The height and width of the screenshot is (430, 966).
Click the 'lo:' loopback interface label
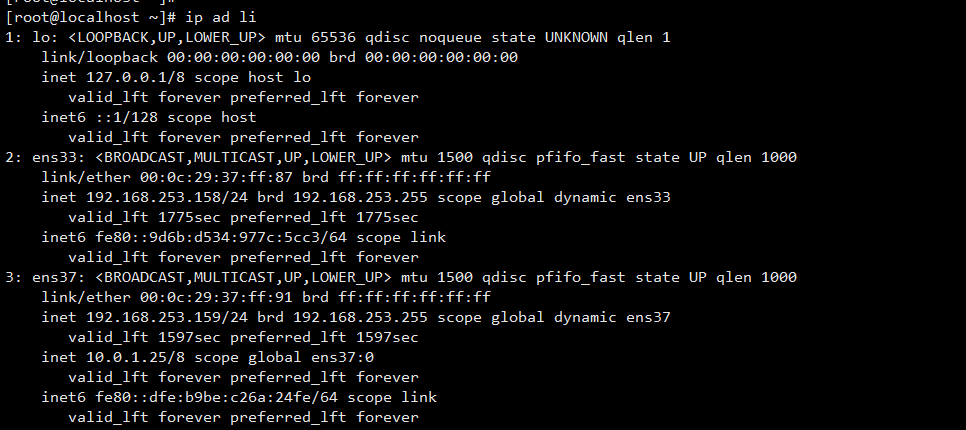(46, 38)
